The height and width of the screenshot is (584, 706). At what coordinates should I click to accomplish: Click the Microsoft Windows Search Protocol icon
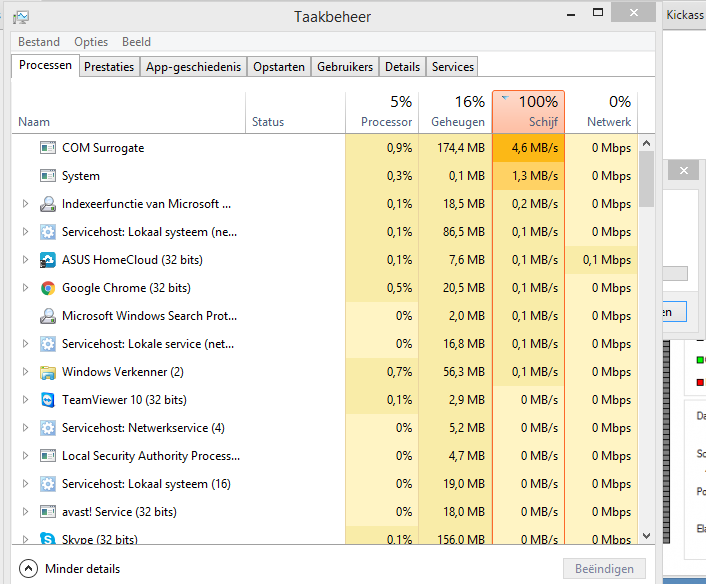coord(48,316)
